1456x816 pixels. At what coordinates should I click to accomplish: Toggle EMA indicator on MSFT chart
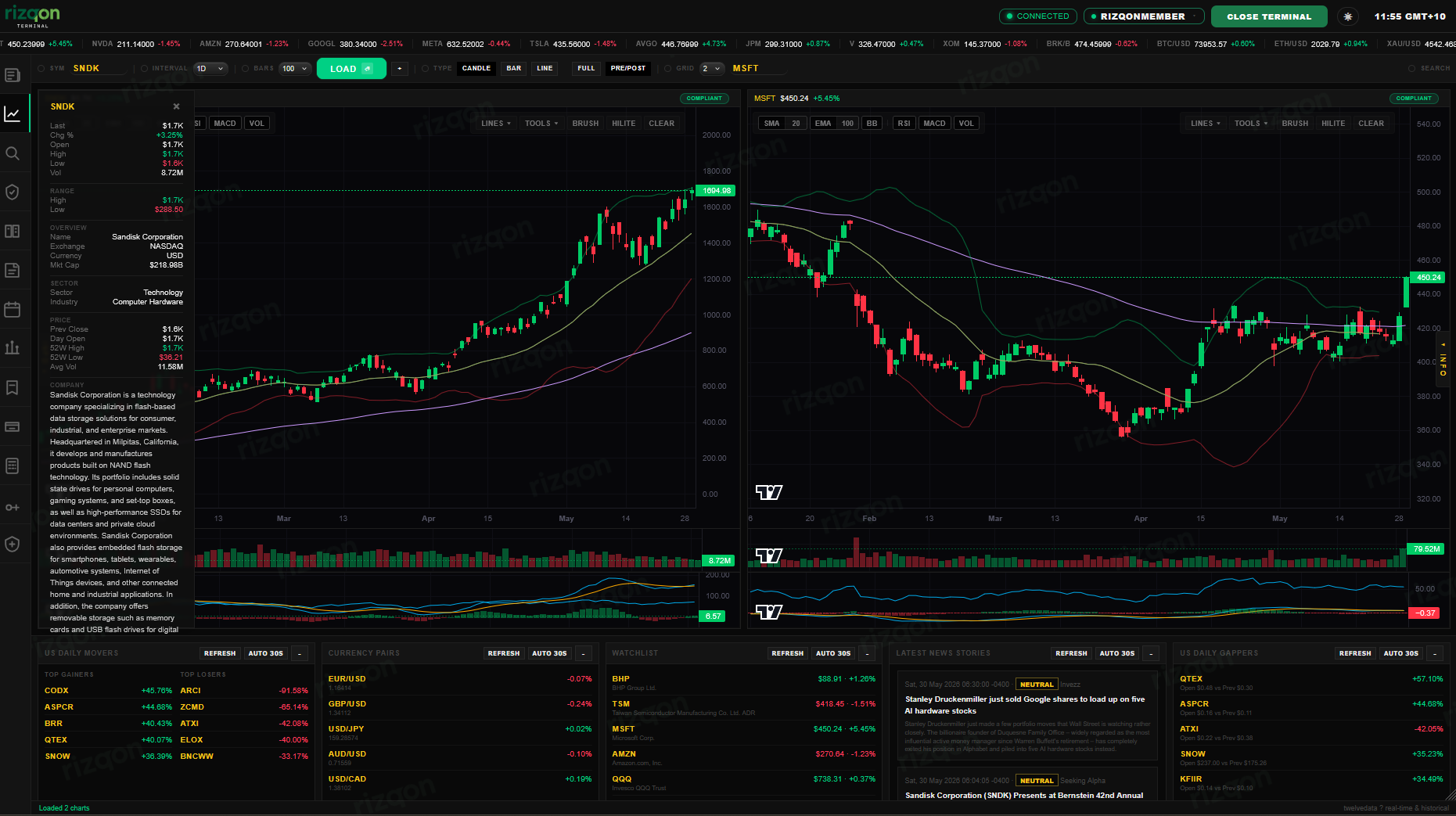pos(823,124)
